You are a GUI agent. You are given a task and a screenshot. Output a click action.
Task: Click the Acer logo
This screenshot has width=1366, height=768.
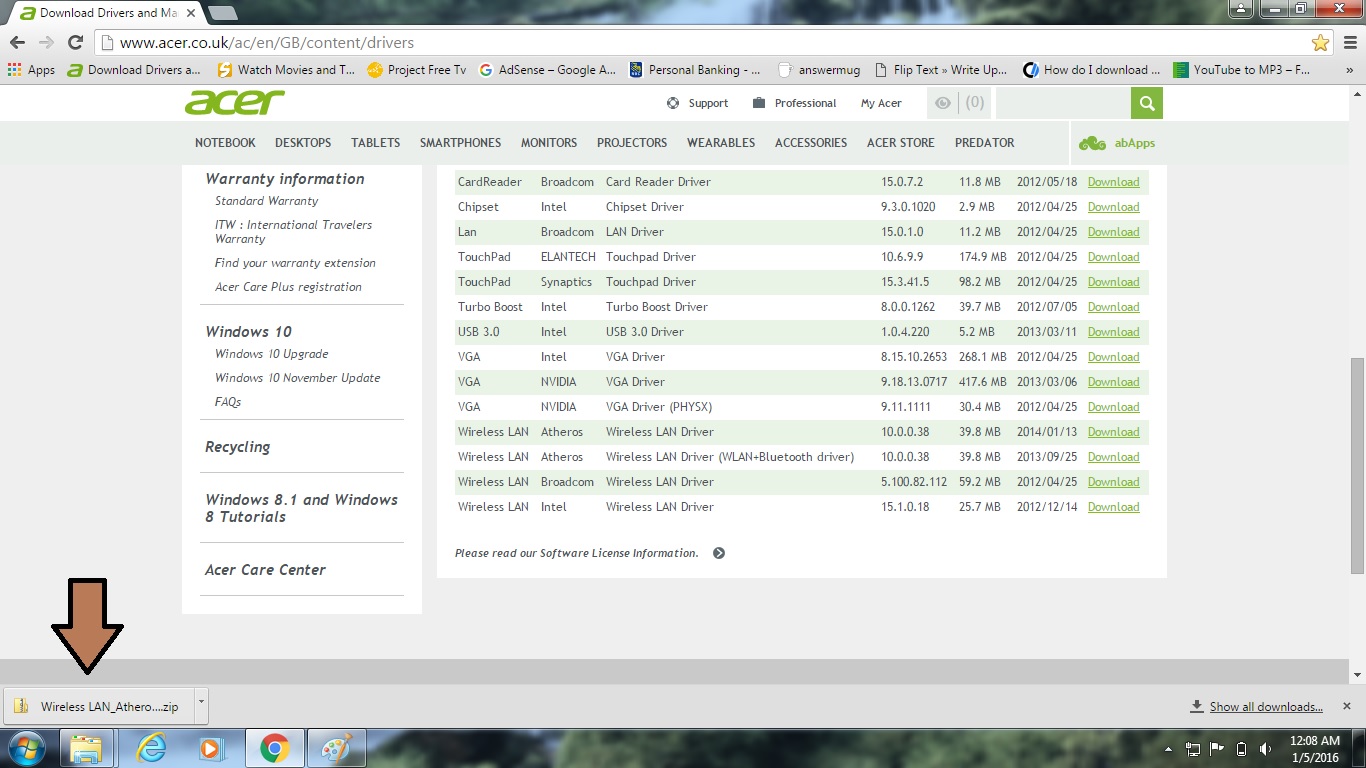coord(234,102)
